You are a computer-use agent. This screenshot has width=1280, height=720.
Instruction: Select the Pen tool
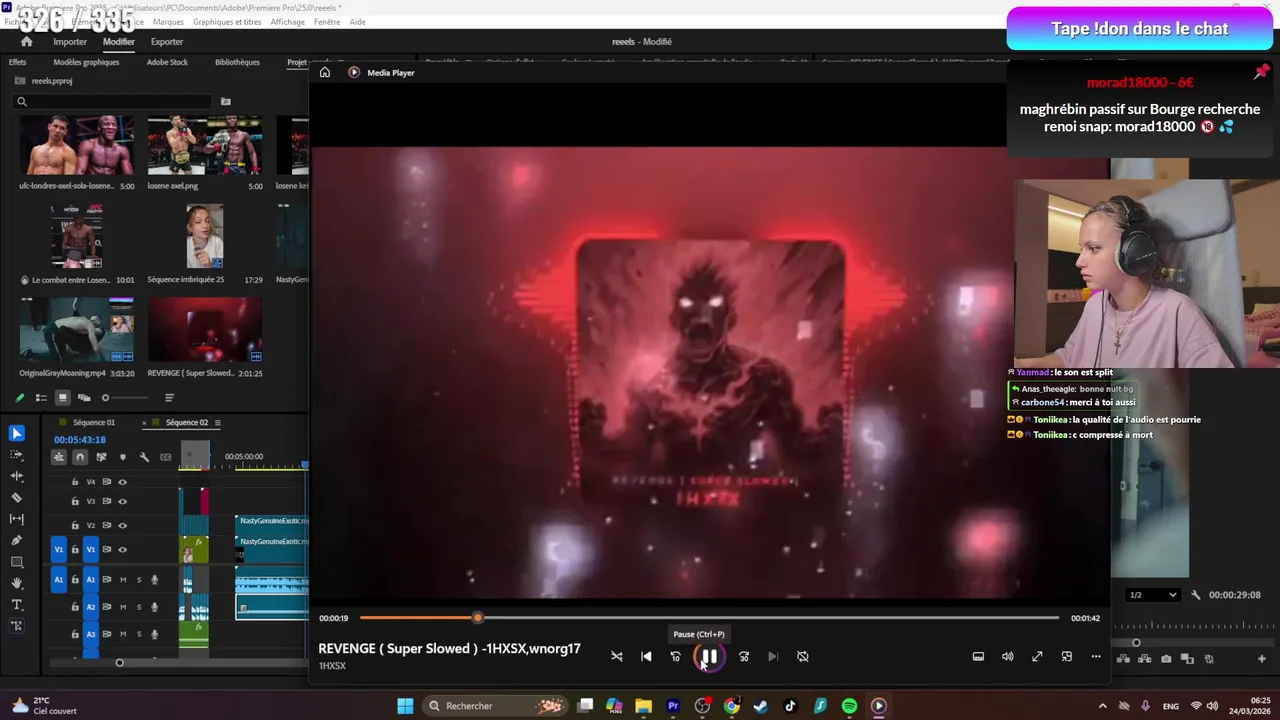(17, 540)
